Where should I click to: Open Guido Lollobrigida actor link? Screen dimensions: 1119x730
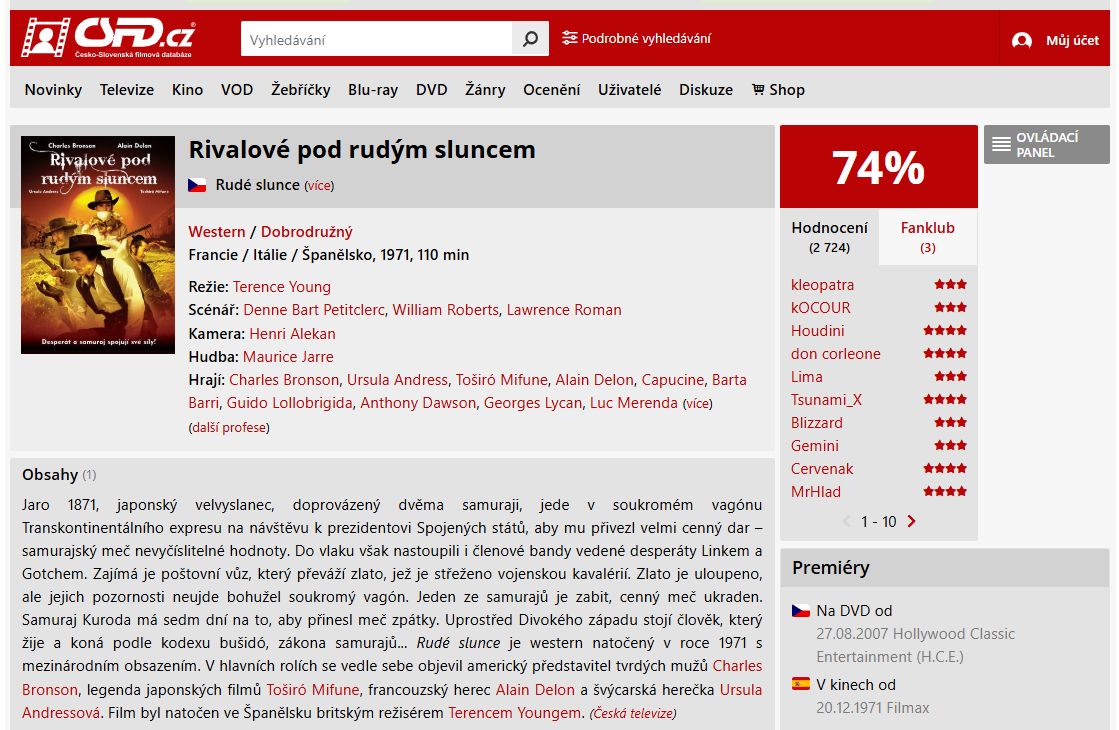tap(290, 402)
